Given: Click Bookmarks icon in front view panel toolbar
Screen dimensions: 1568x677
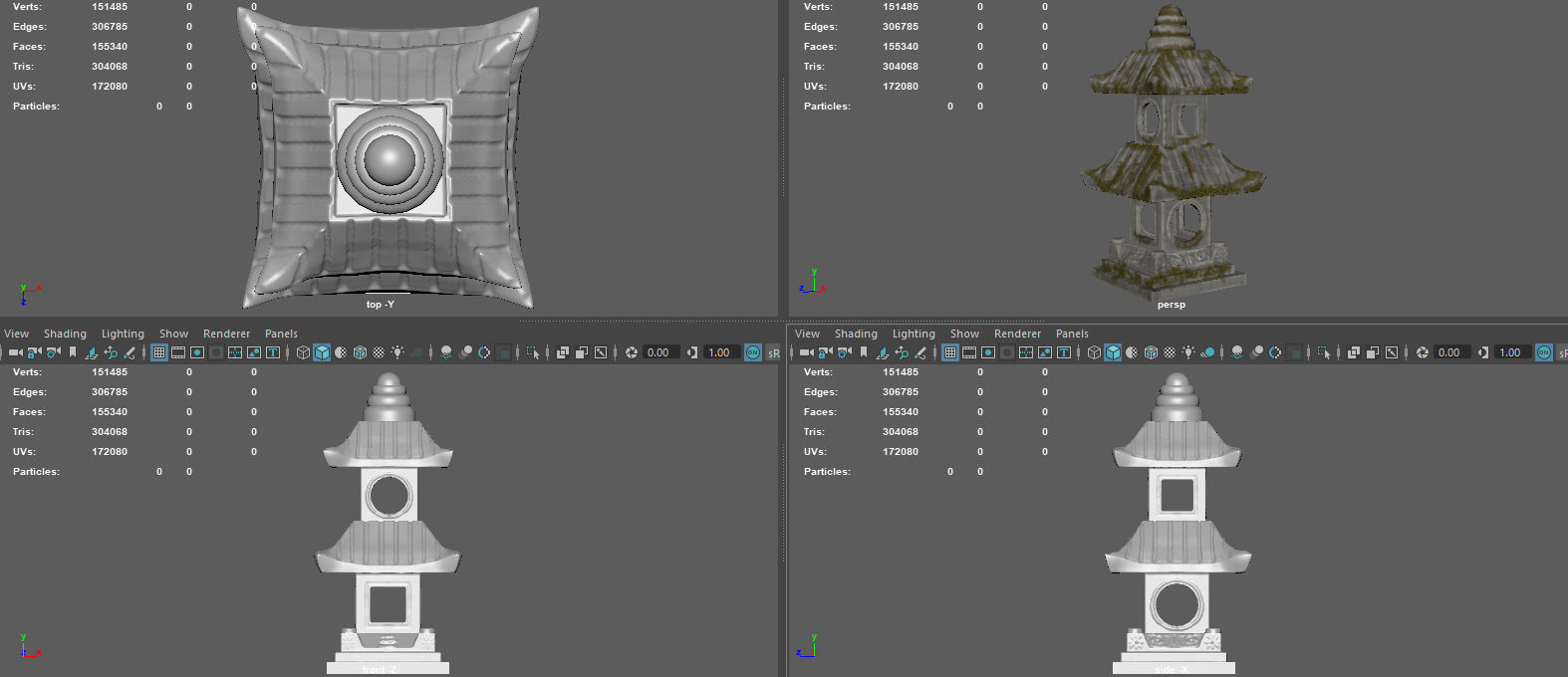Looking at the screenshot, I should (x=72, y=352).
